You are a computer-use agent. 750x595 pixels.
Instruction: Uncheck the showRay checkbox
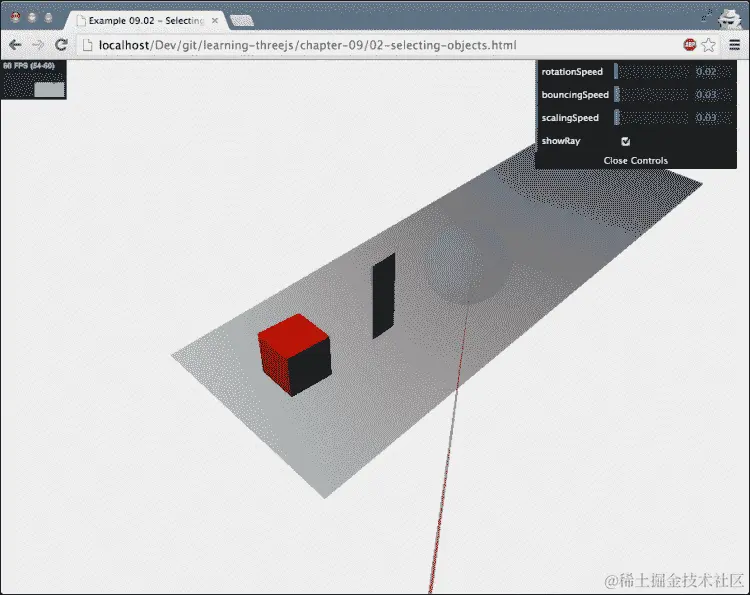pos(625,141)
